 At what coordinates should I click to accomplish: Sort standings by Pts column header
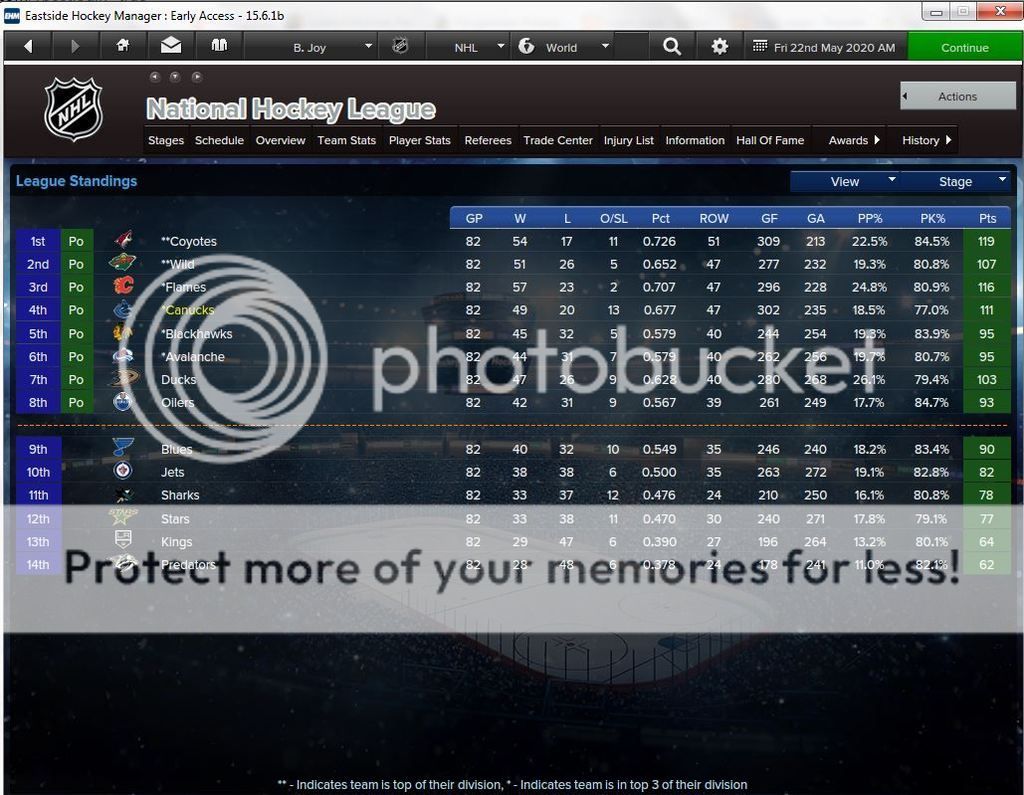(x=987, y=218)
